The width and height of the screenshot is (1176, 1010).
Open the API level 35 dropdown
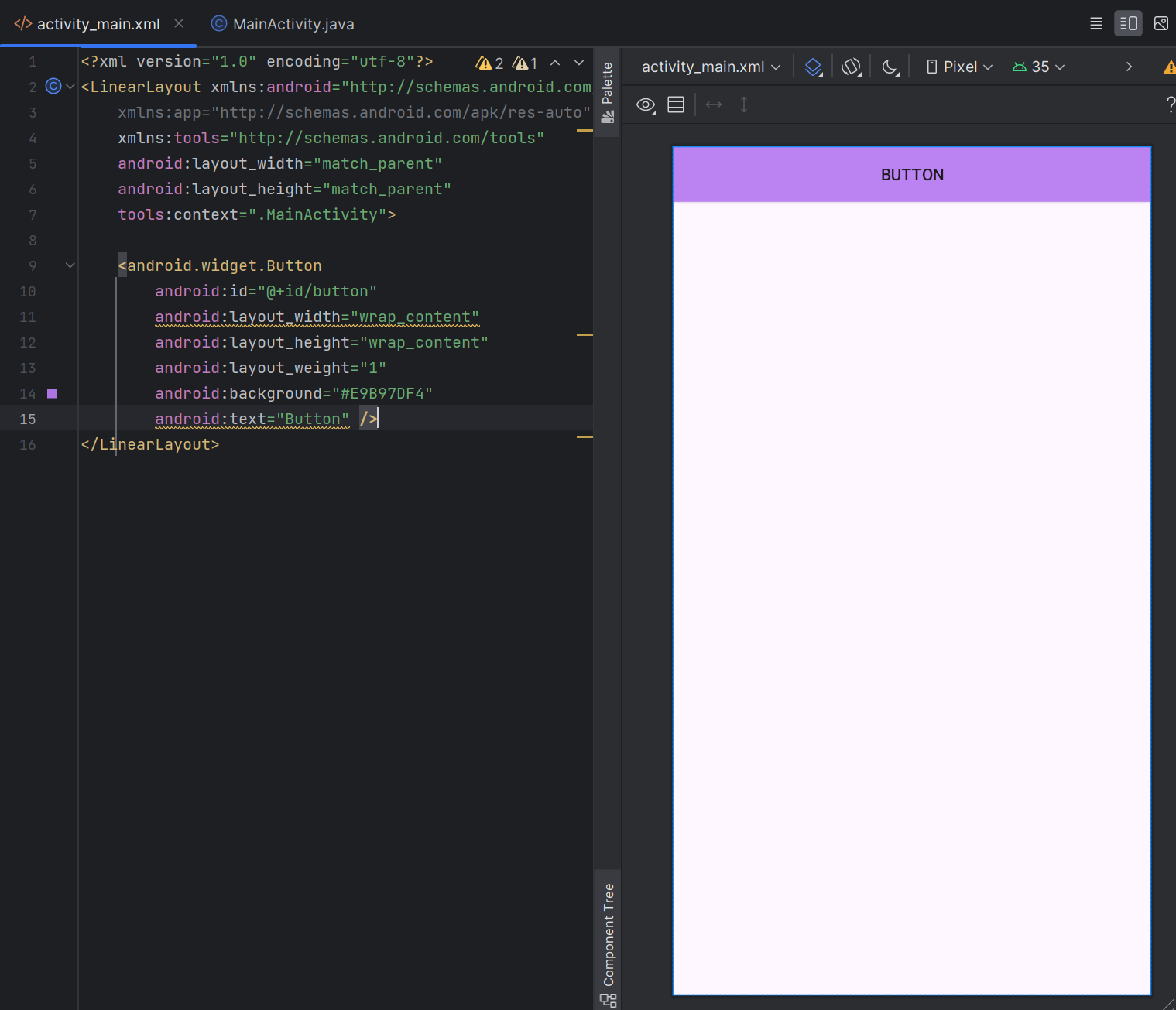click(x=1039, y=67)
